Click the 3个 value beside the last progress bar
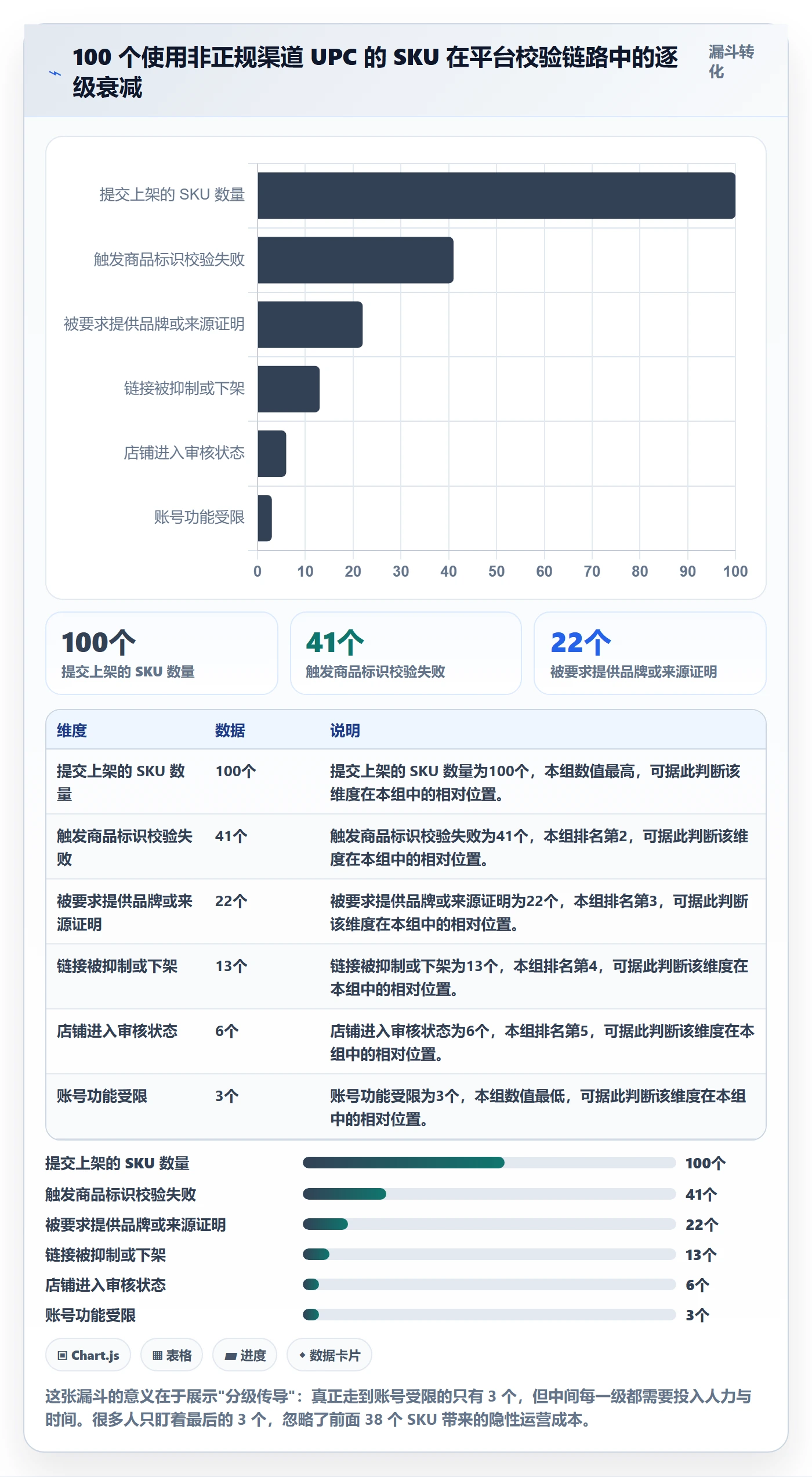The image size is (812, 1477). [698, 1315]
